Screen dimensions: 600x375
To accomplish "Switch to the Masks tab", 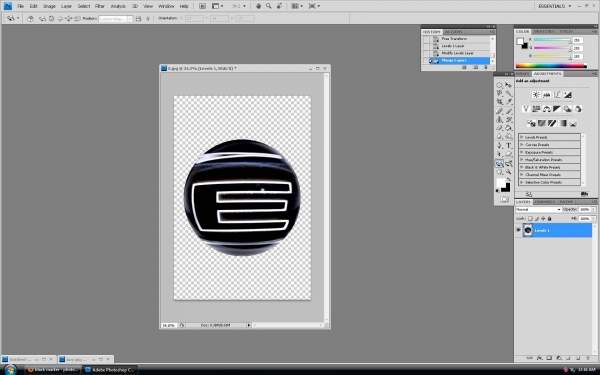I will coord(523,73).
